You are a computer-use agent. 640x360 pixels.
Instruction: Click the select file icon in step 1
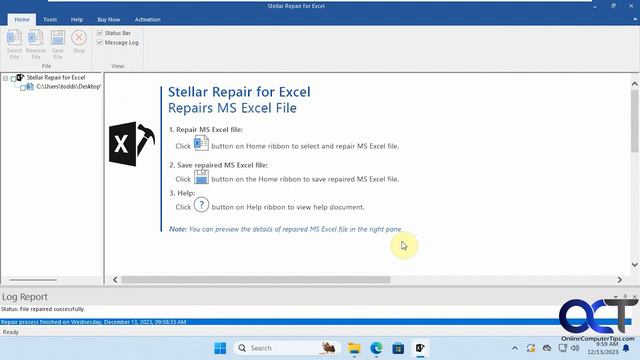click(201, 143)
